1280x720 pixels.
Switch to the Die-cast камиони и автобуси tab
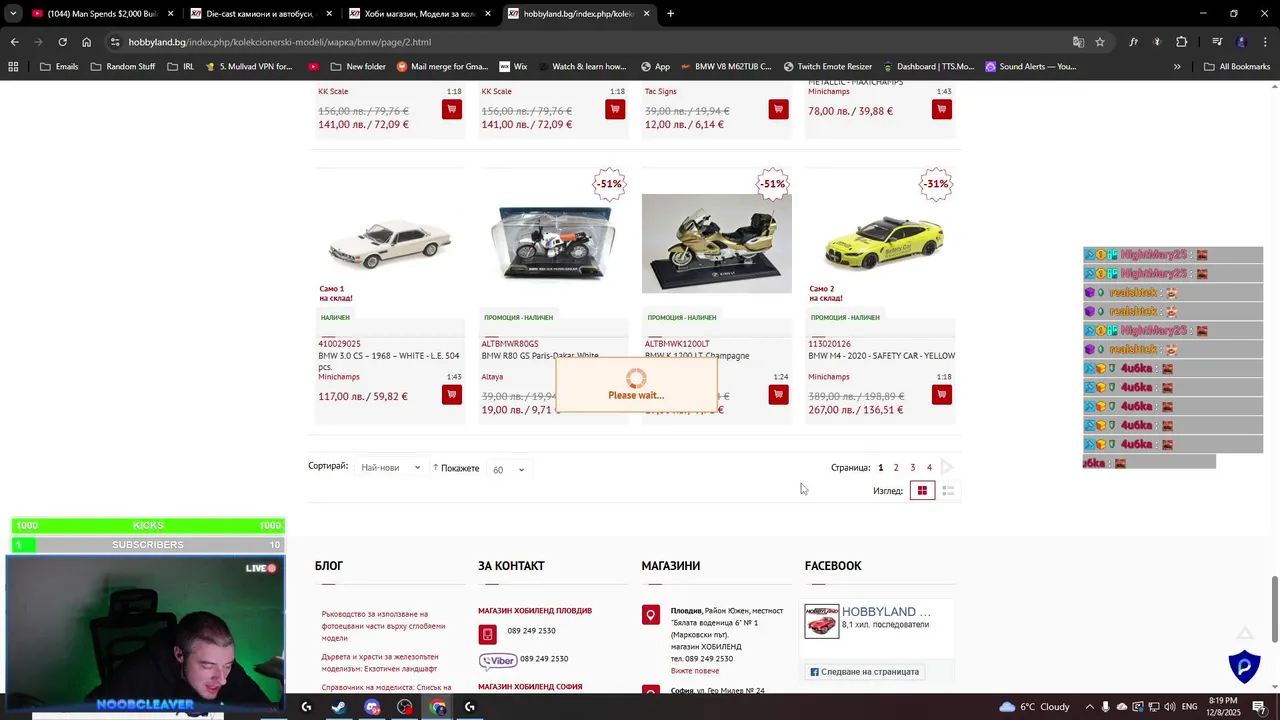point(259,14)
